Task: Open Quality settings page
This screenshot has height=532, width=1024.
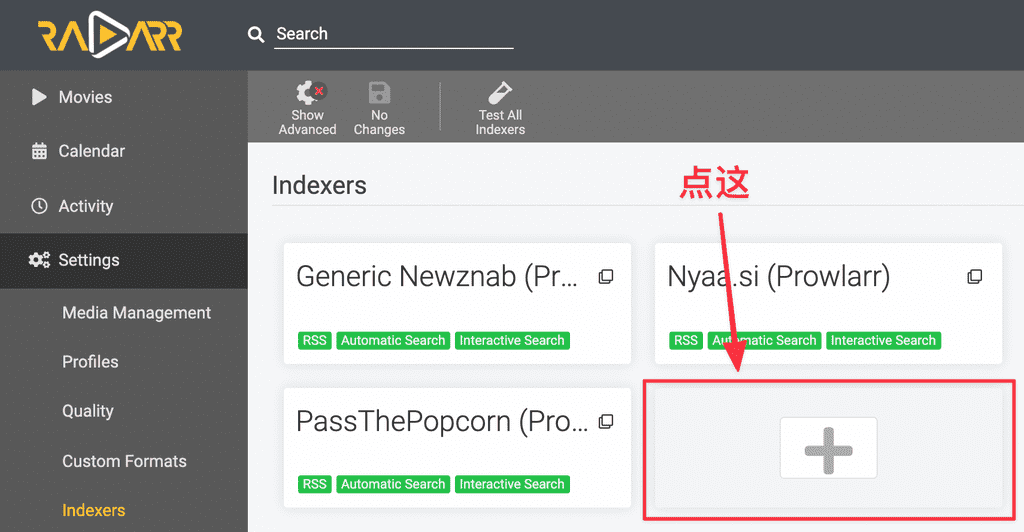Action: (87, 411)
